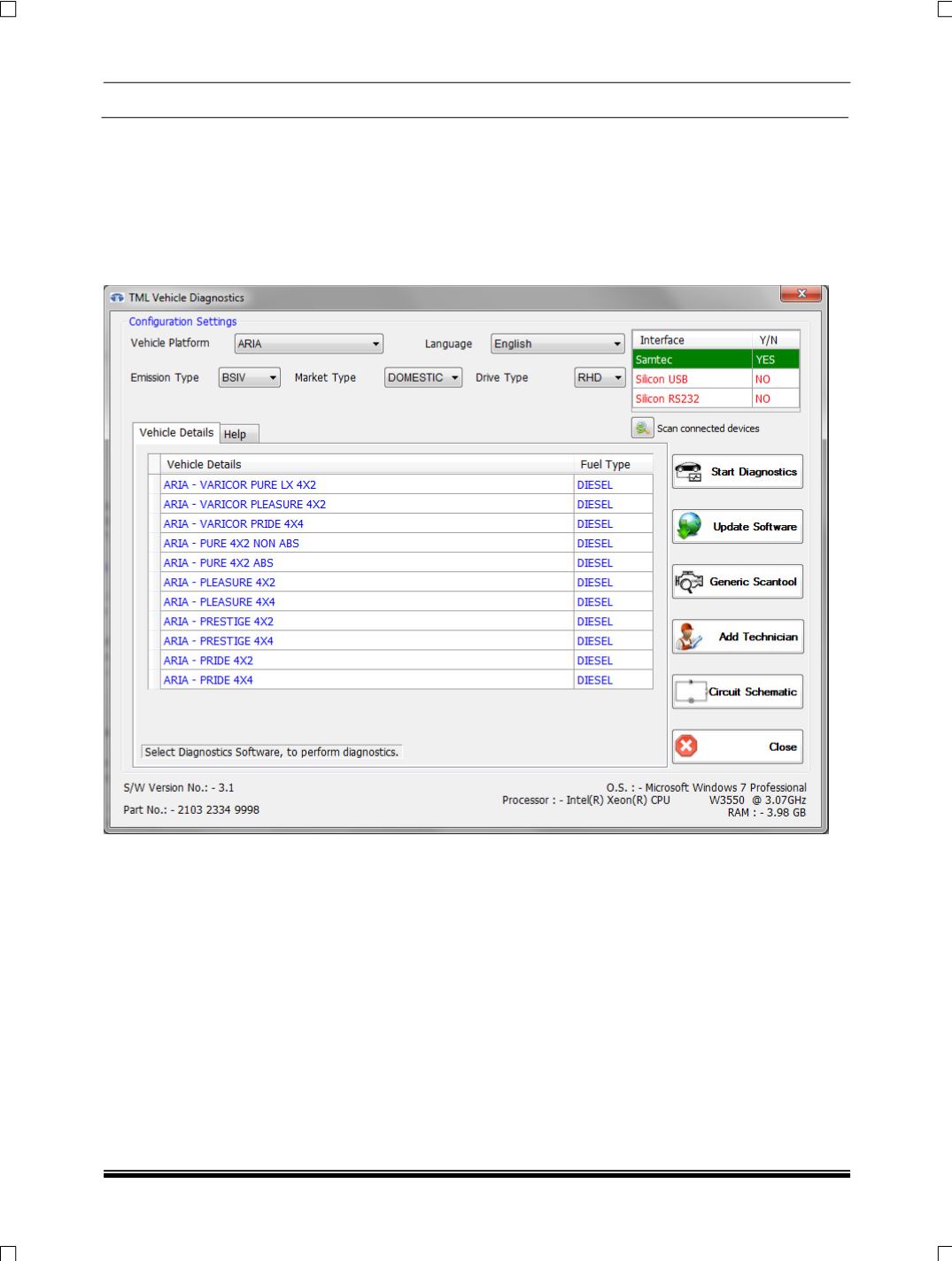952x1261 pixels.
Task: Click the Microsoft Windows 7 Professional text
Action: click(x=726, y=787)
